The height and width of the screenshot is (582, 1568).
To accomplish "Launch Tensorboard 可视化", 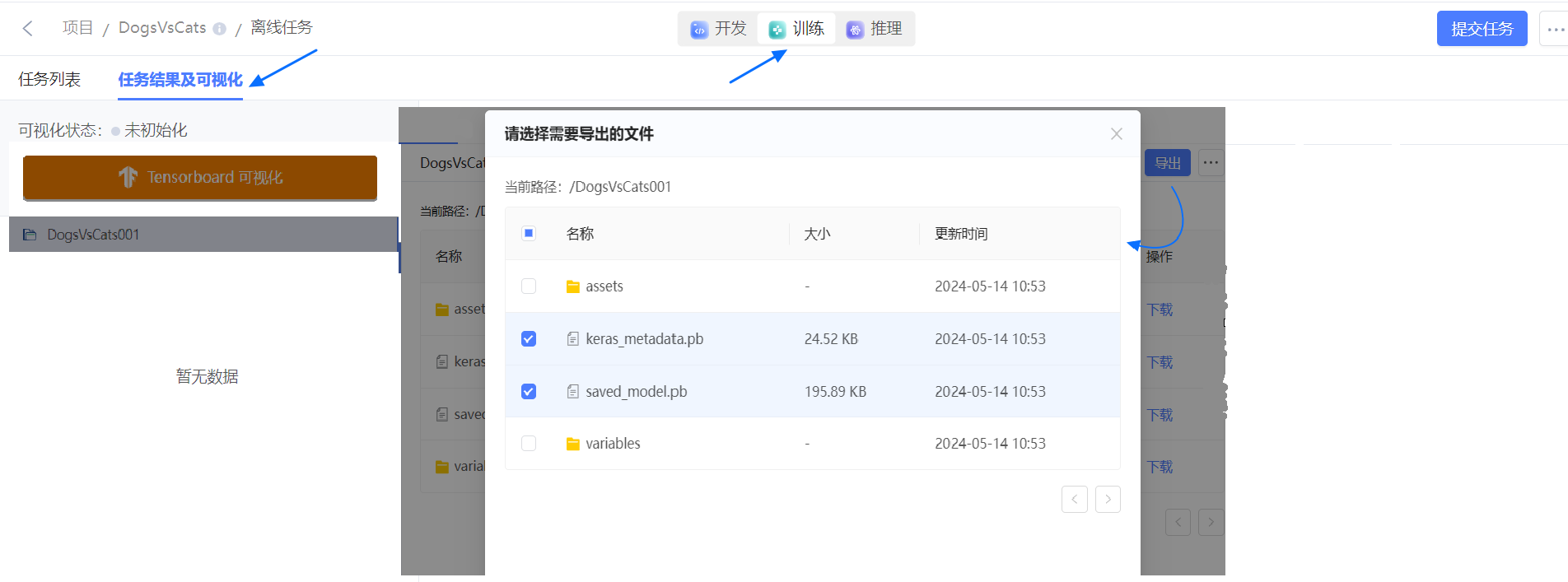I will (200, 178).
